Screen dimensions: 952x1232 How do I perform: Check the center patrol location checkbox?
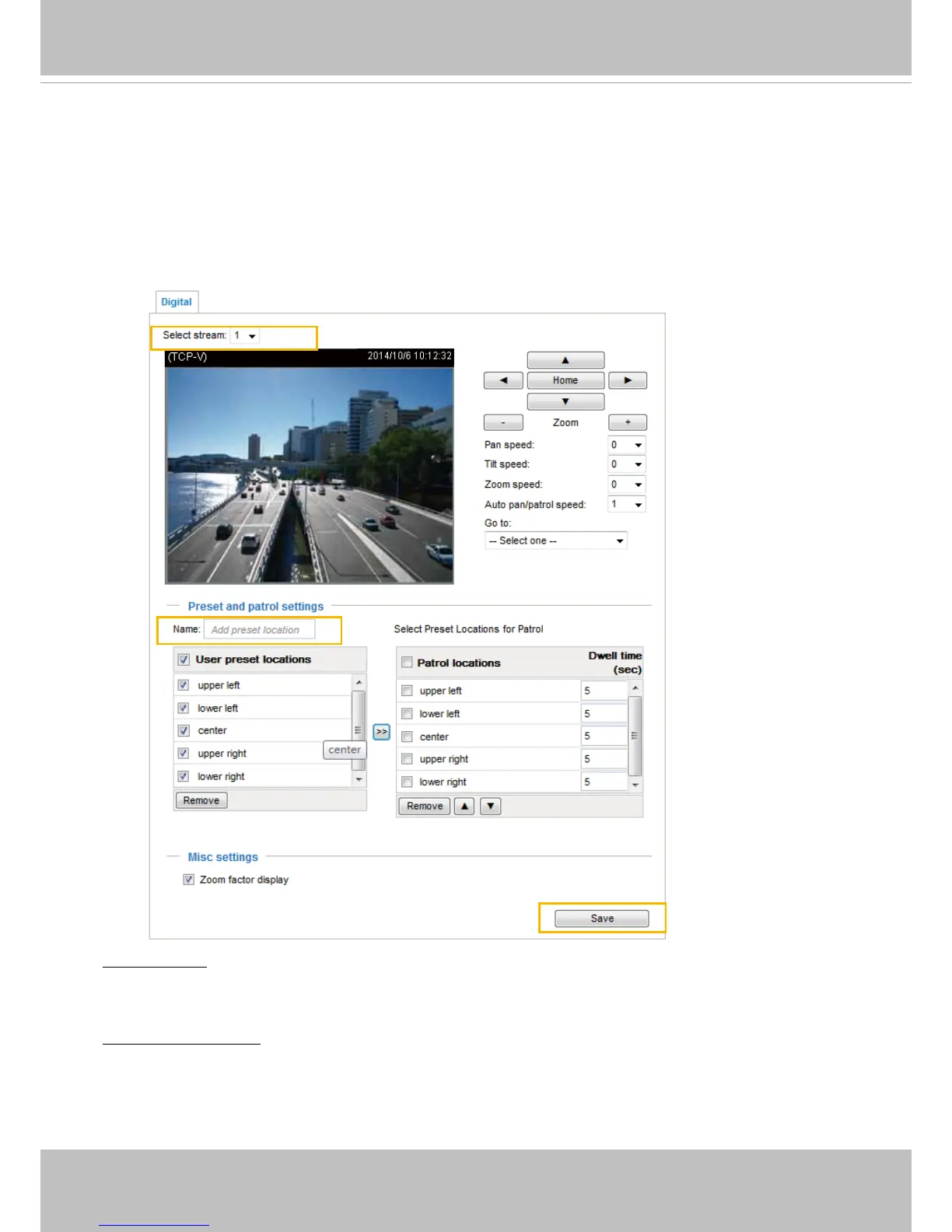point(407,737)
